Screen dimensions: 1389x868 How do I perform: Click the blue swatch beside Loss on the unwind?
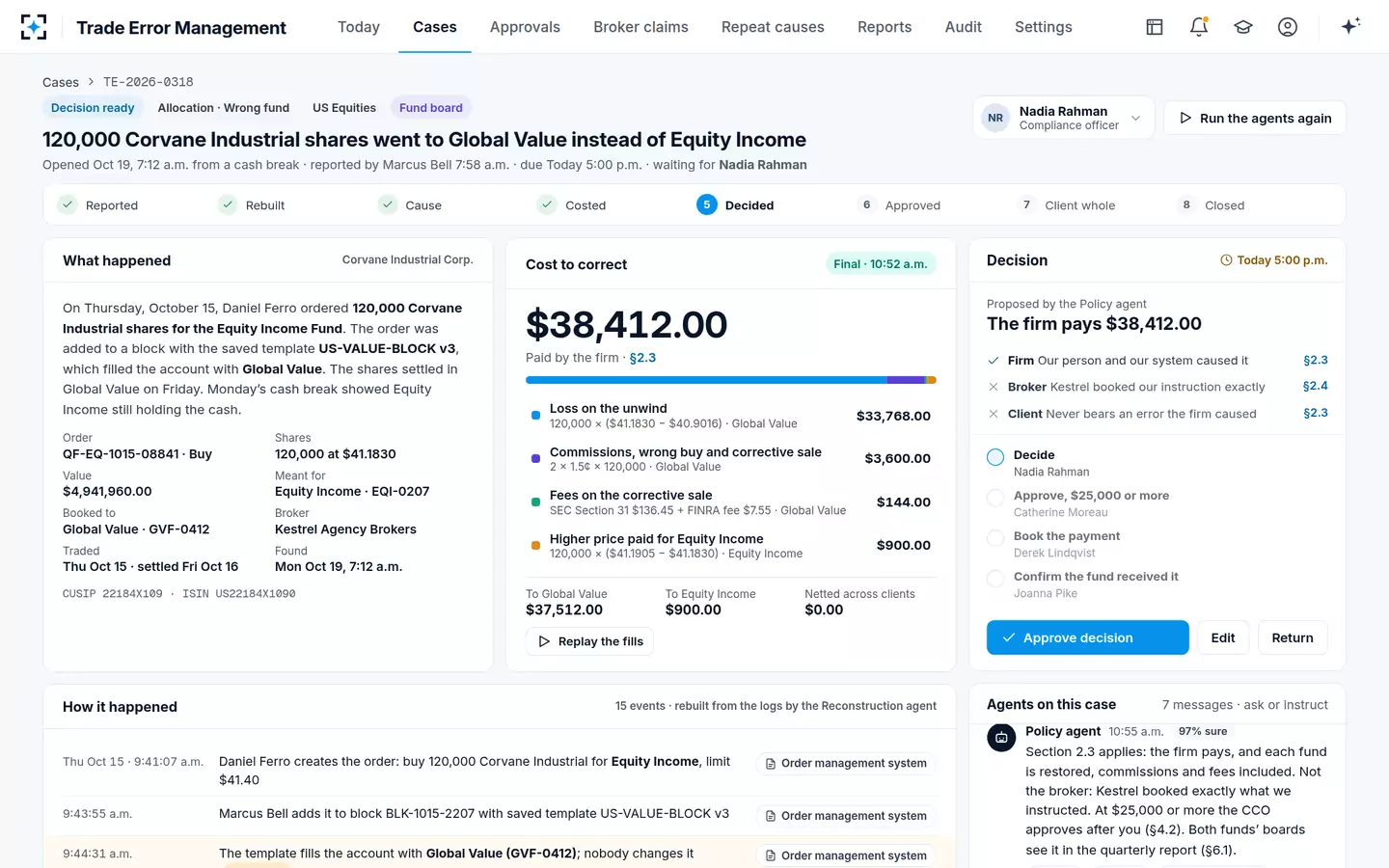[535, 416]
